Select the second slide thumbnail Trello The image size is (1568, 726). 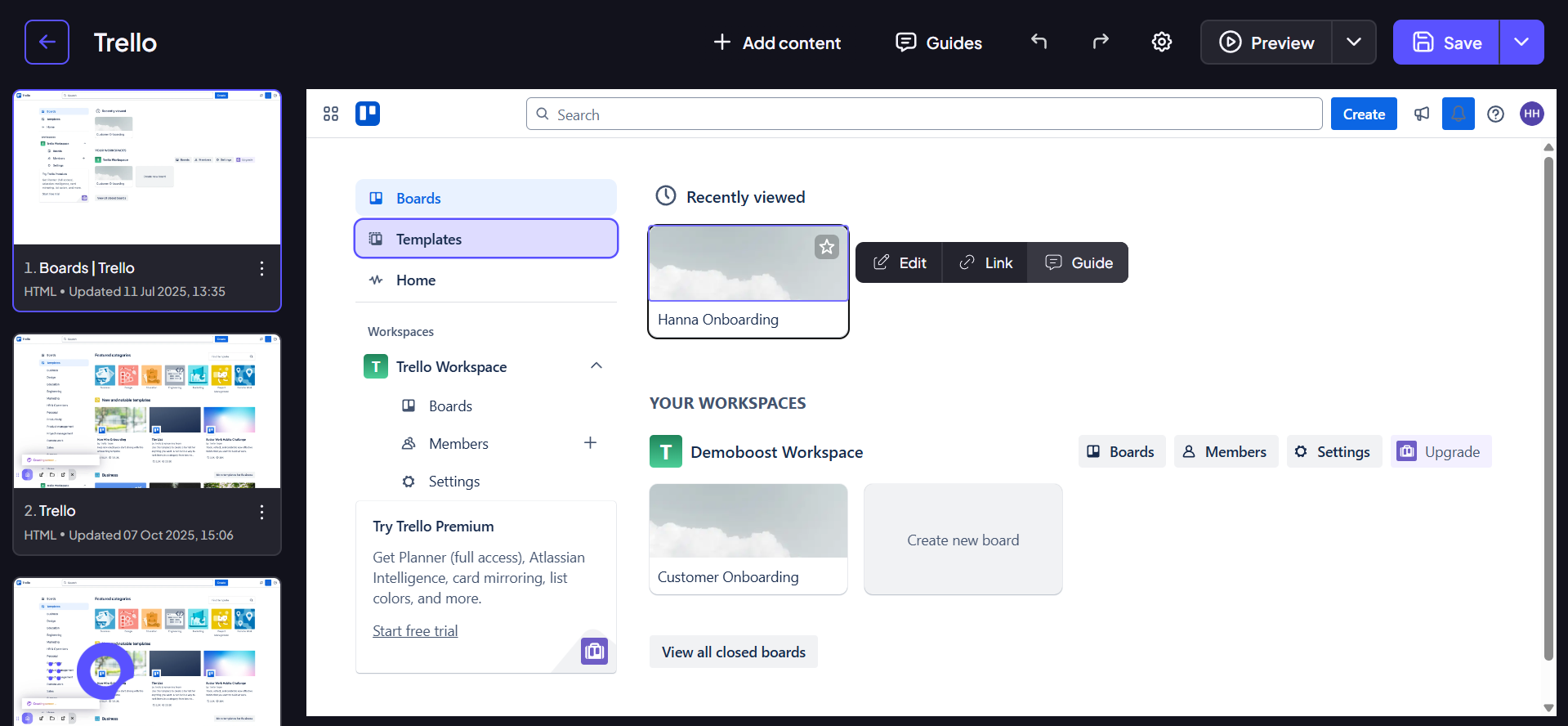point(147,411)
